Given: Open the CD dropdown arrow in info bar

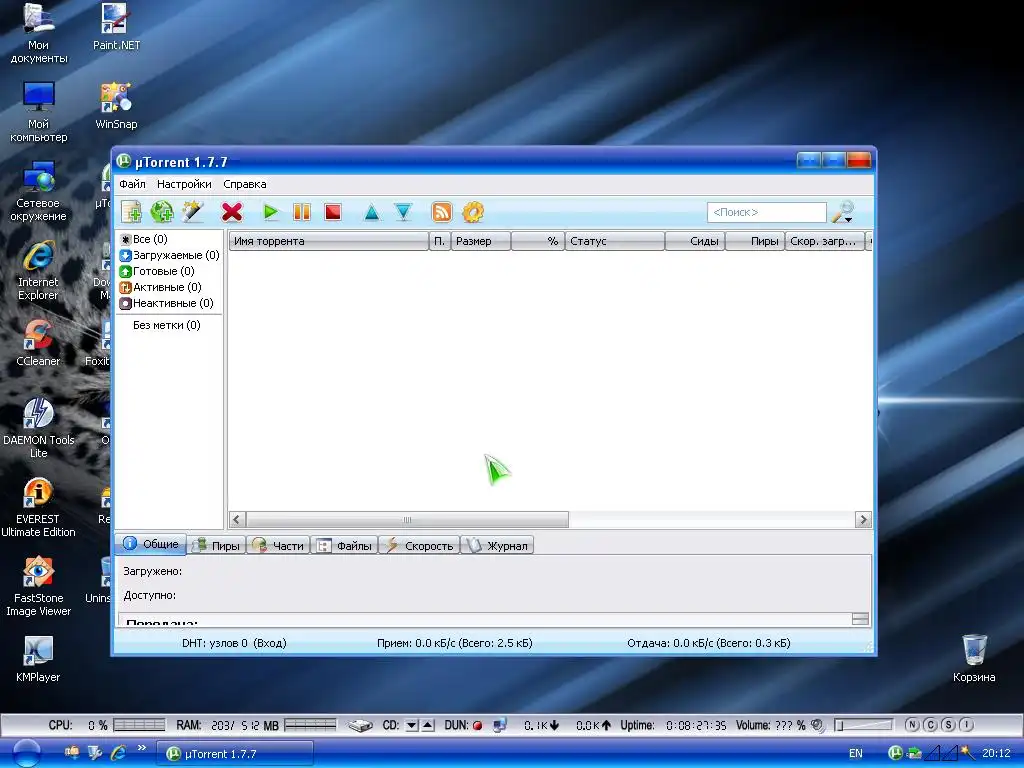Looking at the screenshot, I should coord(411,725).
